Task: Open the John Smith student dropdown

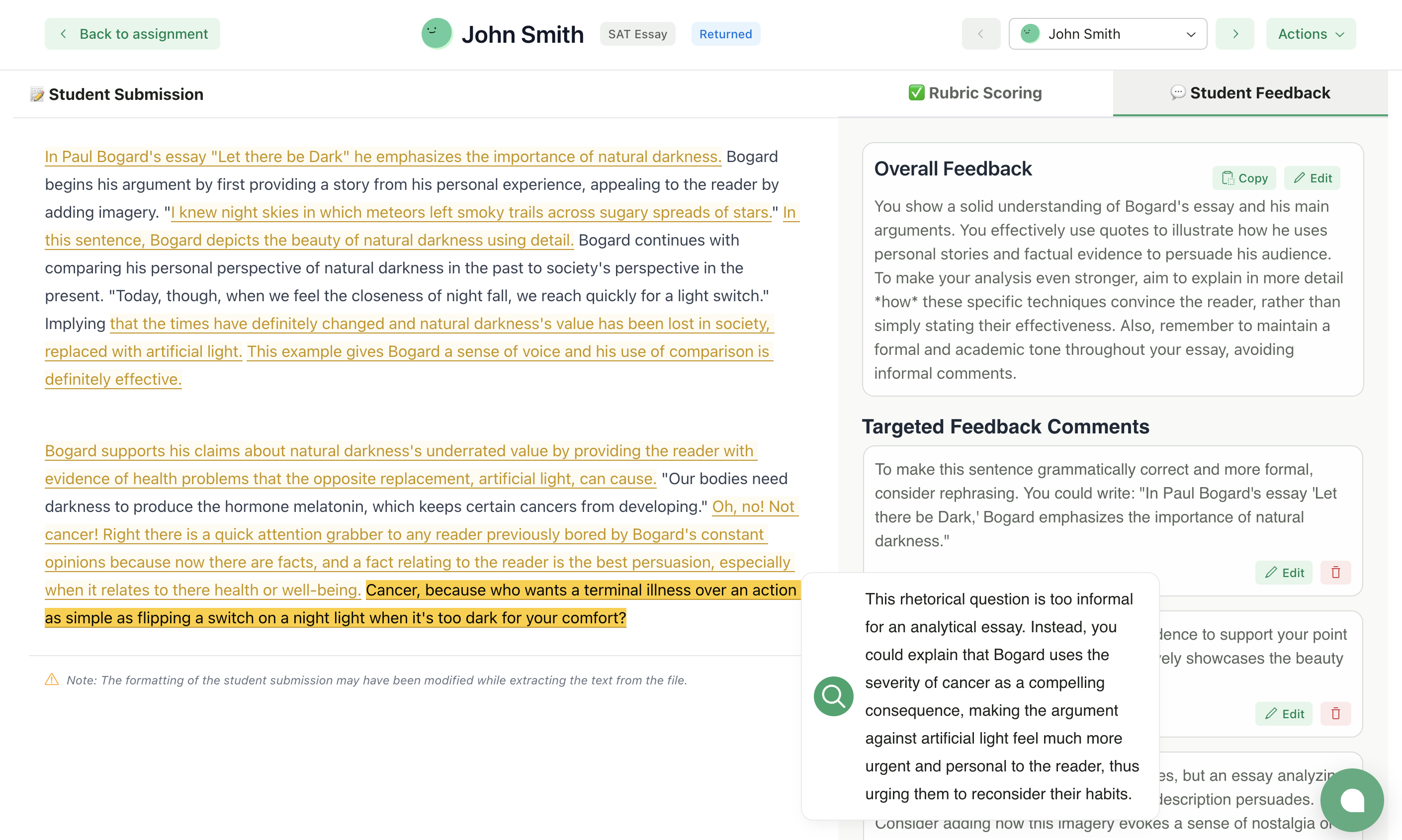Action: coord(1107,34)
